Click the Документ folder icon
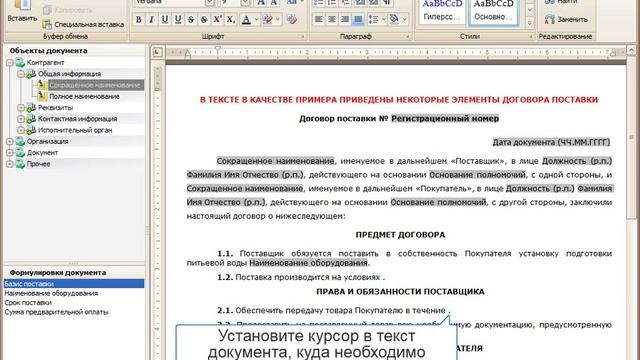 [x=20, y=153]
